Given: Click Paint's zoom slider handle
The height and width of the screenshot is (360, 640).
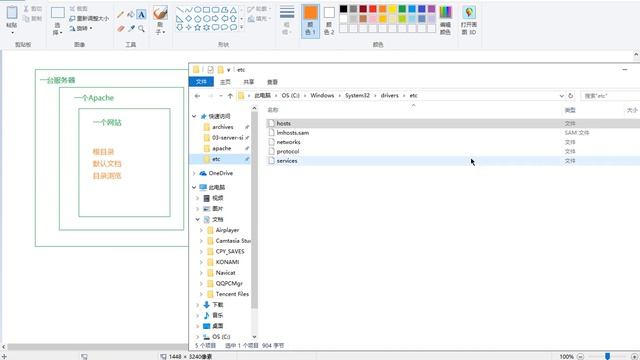Looking at the screenshot, I should pyautogui.click(x=607, y=357).
